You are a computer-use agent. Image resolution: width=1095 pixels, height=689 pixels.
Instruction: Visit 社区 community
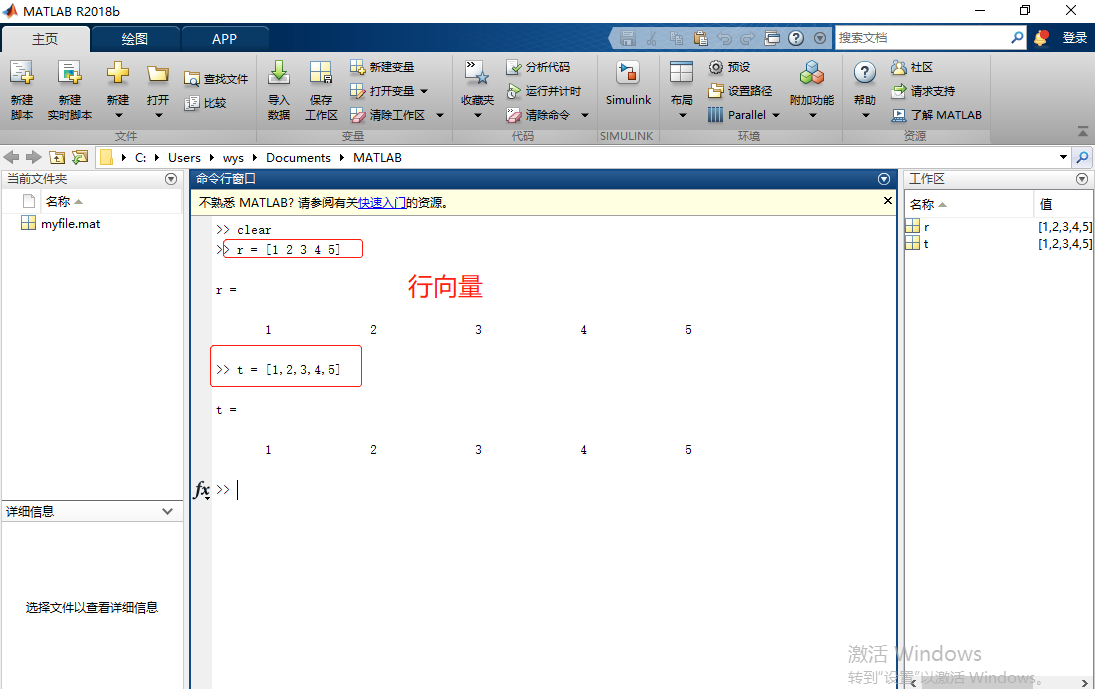tap(911, 67)
